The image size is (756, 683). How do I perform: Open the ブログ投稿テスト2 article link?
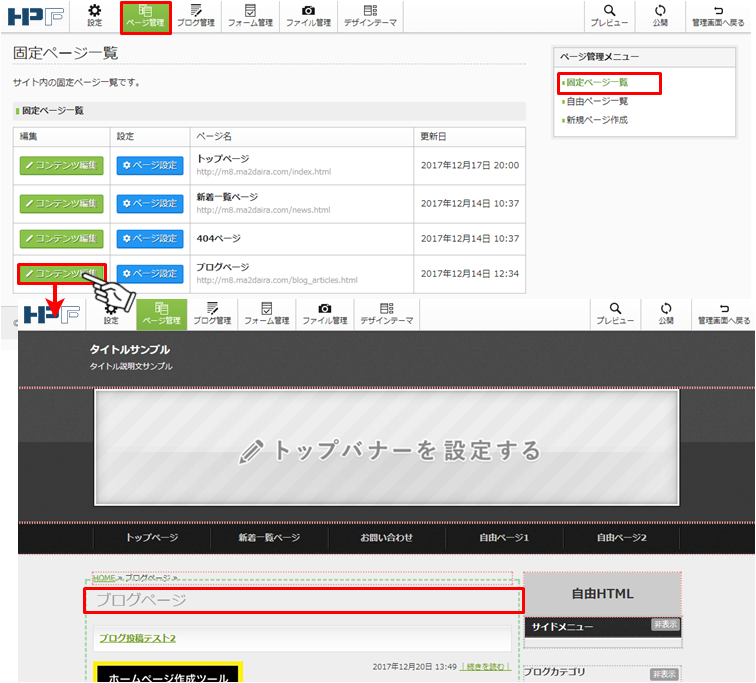click(138, 638)
